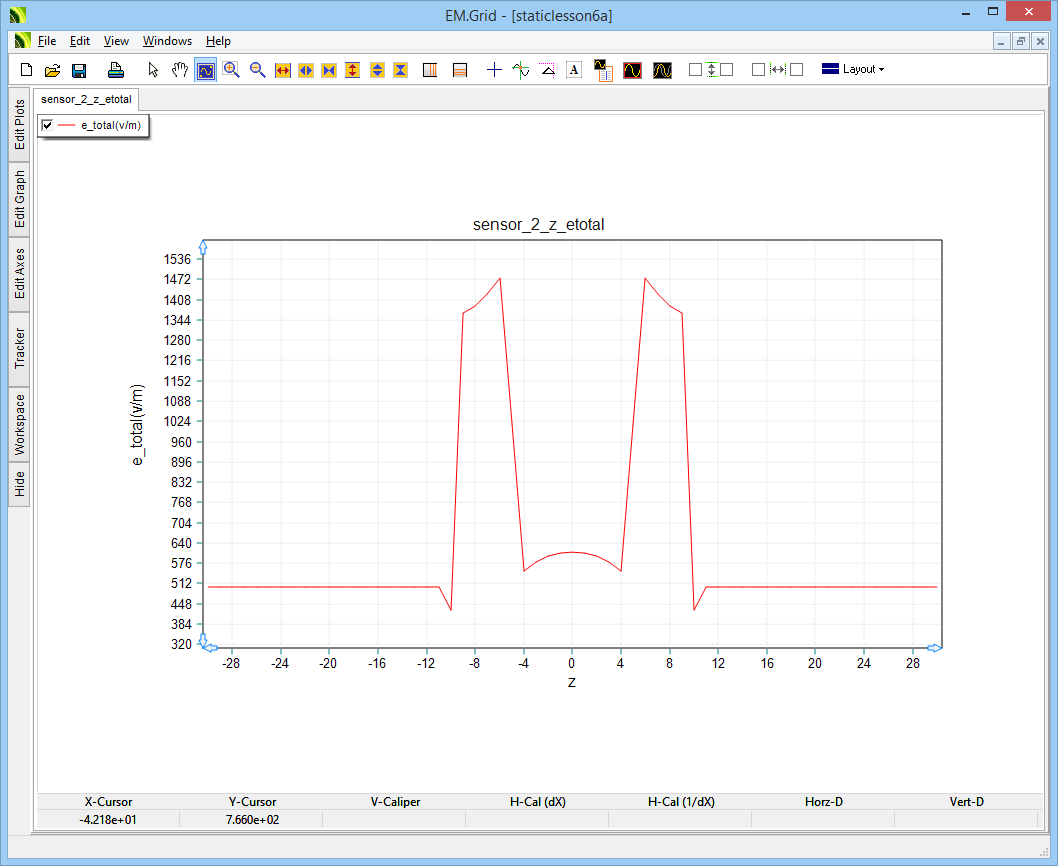Click the top Y-axis range handle
This screenshot has width=1058, height=866.
pos(203,247)
